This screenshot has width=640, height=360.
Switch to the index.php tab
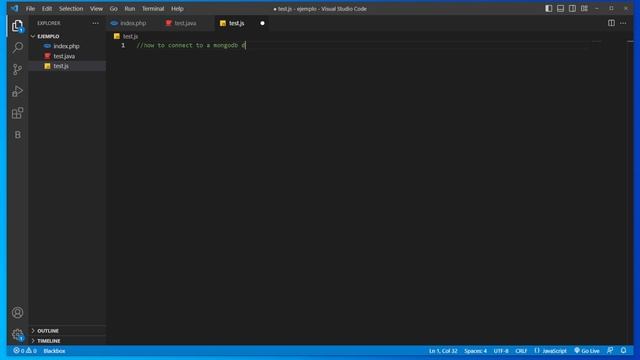click(133, 23)
